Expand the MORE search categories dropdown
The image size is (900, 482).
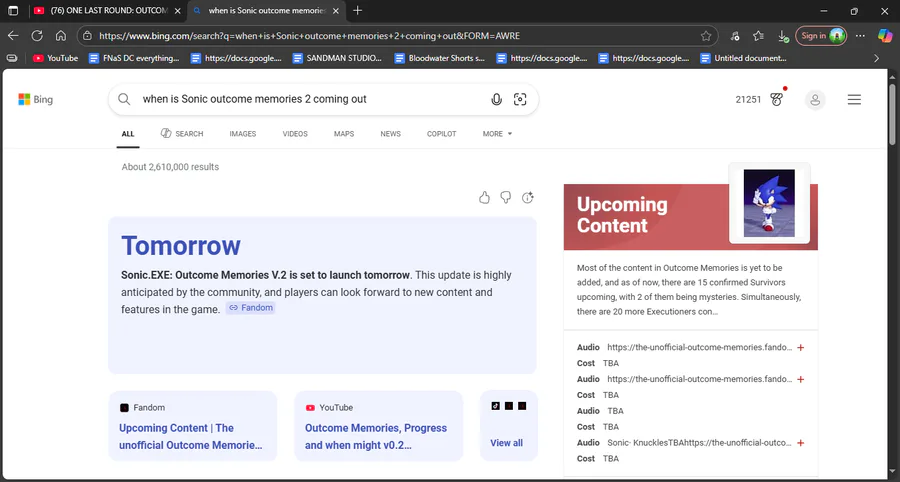pyautogui.click(x=497, y=134)
